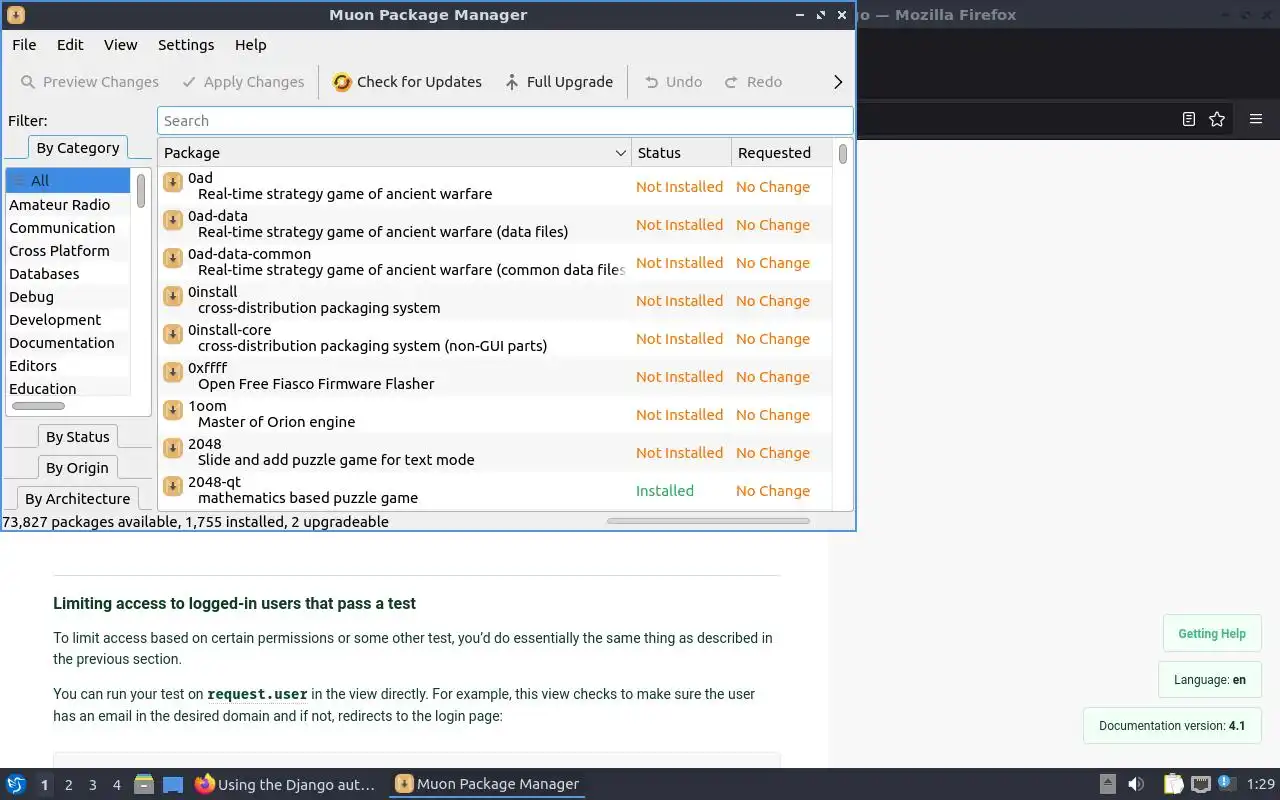The height and width of the screenshot is (800, 1280).
Task: Select the All category
Action: click(x=68, y=181)
